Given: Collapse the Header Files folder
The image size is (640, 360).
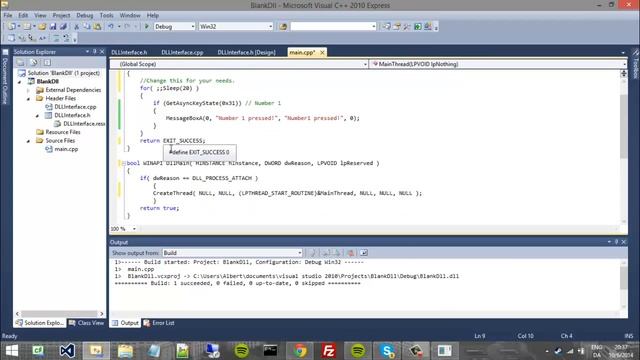Looking at the screenshot, I should 28,99.
